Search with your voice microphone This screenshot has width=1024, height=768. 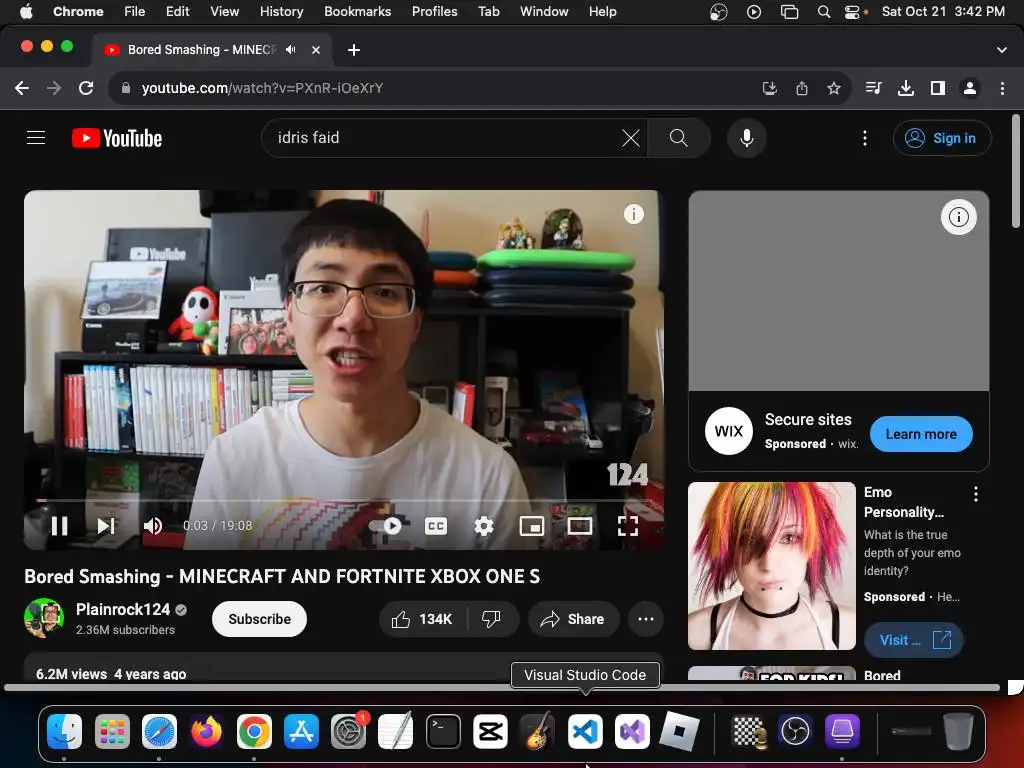coord(746,138)
